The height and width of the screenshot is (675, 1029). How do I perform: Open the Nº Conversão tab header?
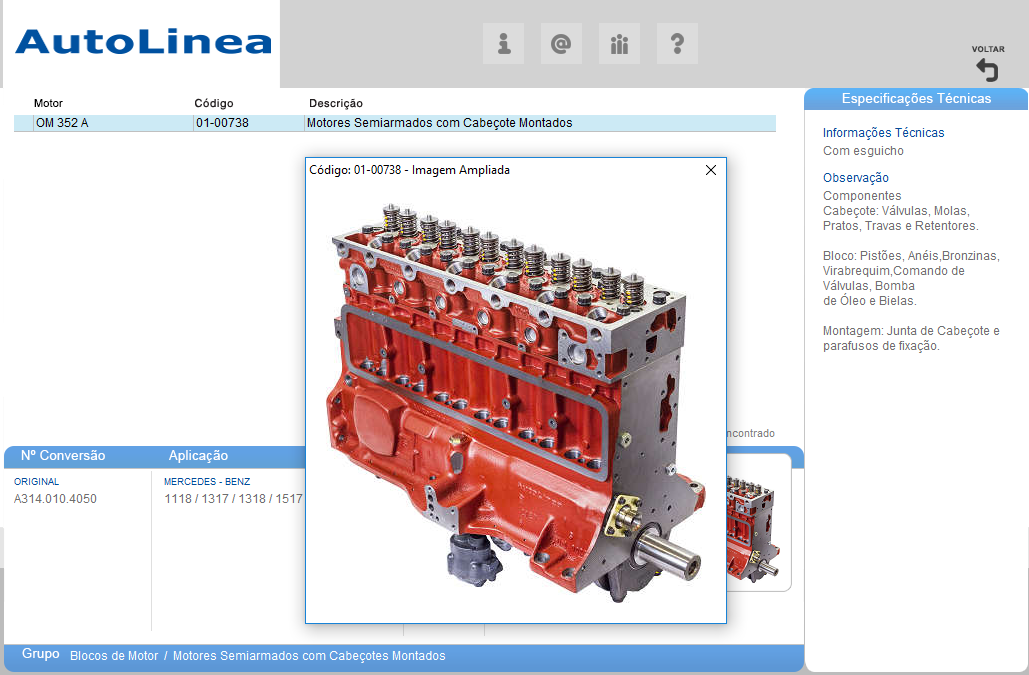(63, 456)
